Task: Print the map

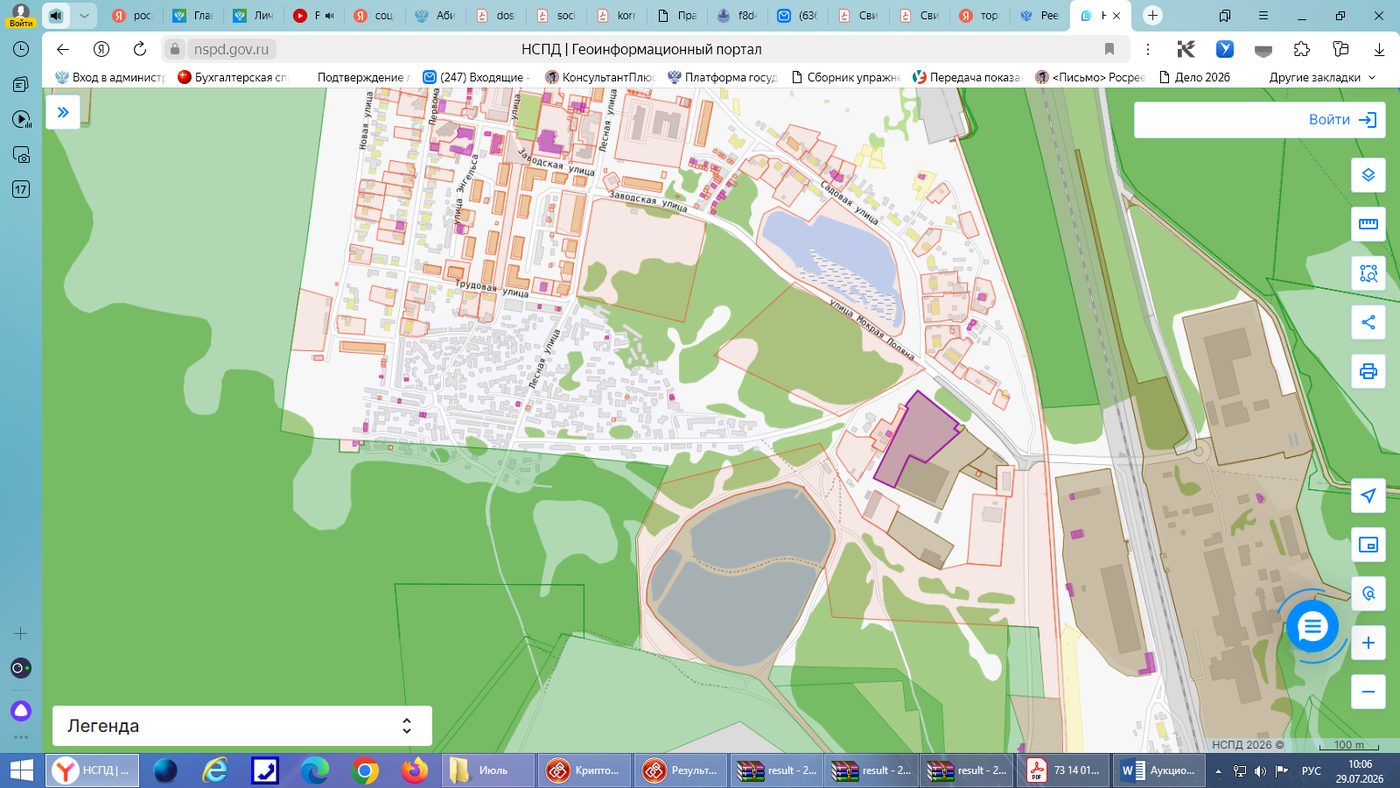Action: [1368, 372]
